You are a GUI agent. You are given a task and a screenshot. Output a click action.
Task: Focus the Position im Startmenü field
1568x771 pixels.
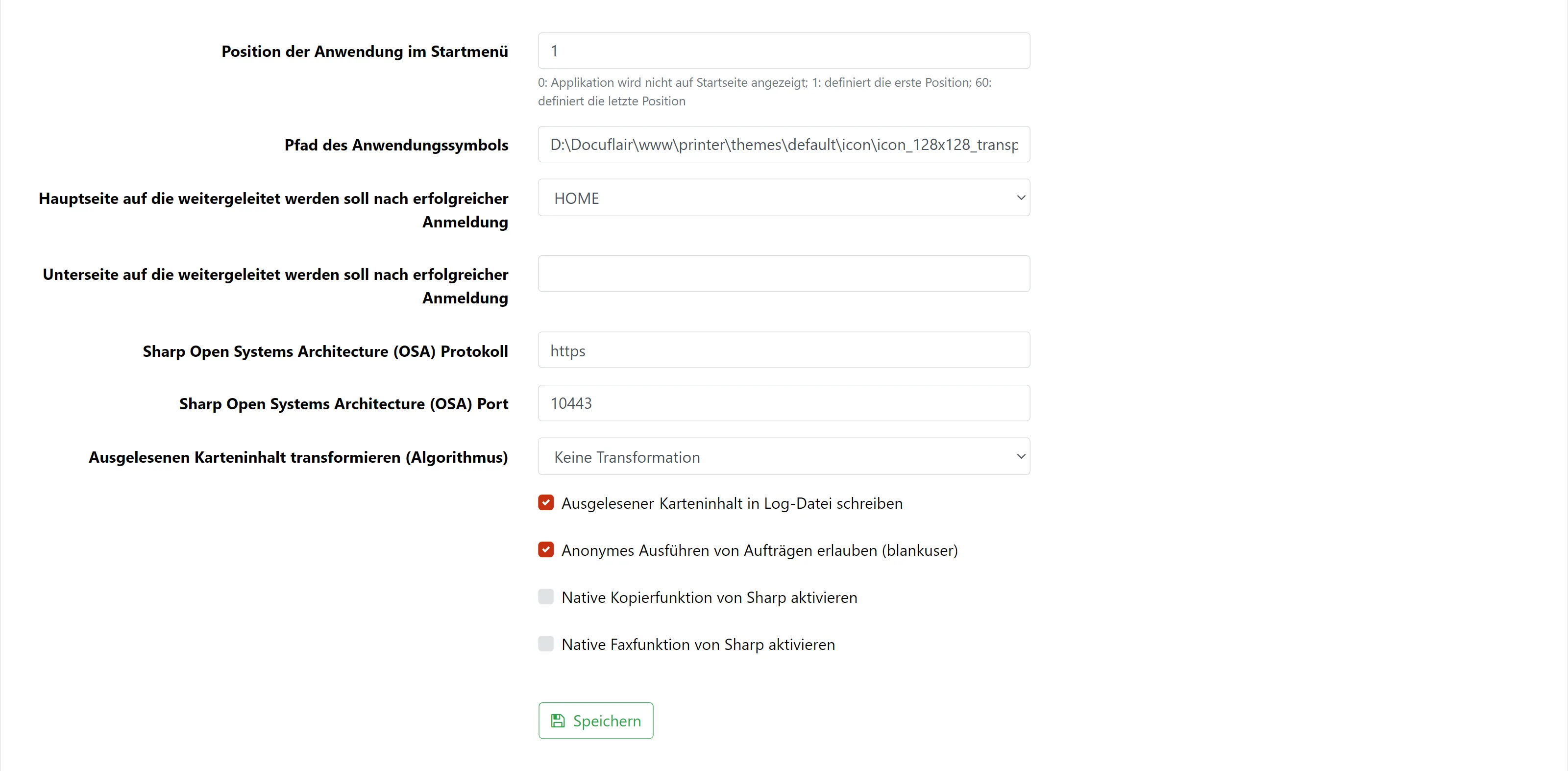click(x=783, y=51)
